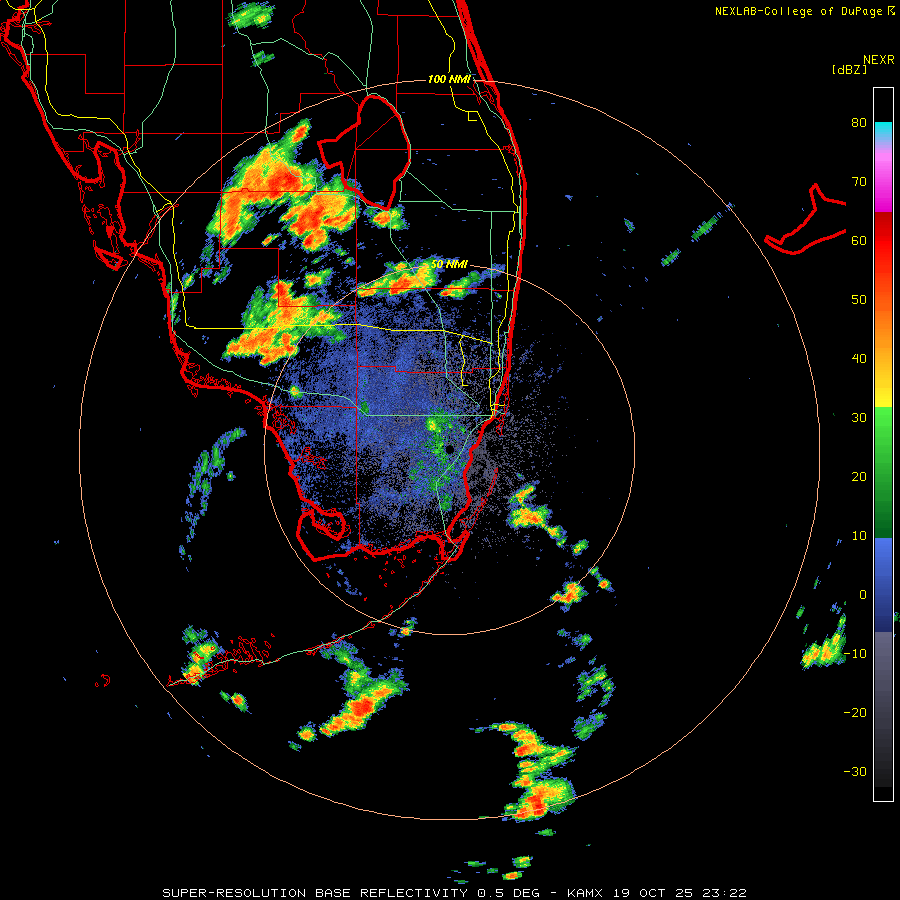Select the 80 value on the dBZ scale

coord(859,122)
